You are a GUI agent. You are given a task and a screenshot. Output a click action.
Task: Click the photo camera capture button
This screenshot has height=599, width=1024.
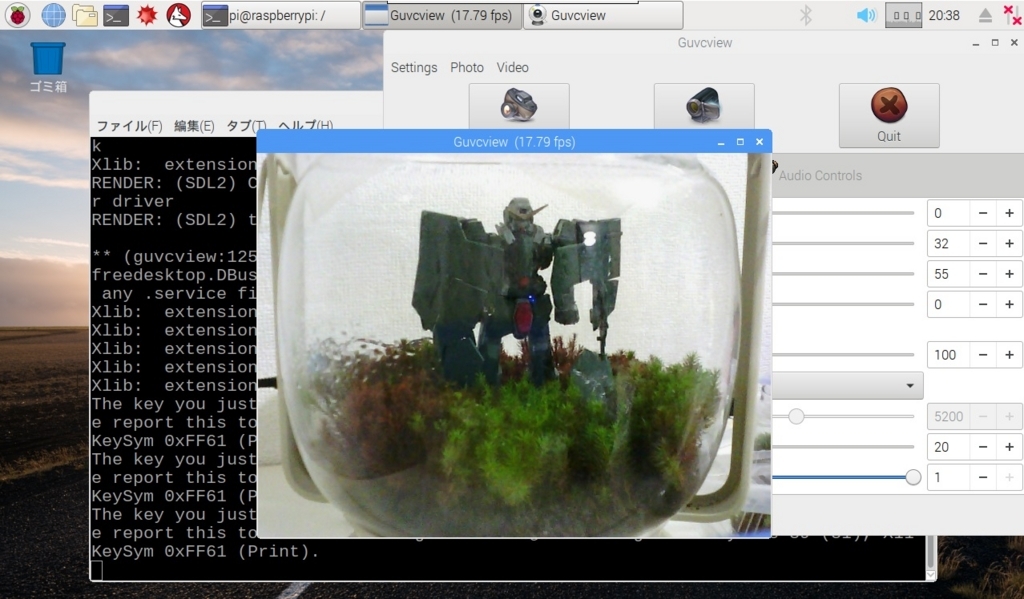519,106
